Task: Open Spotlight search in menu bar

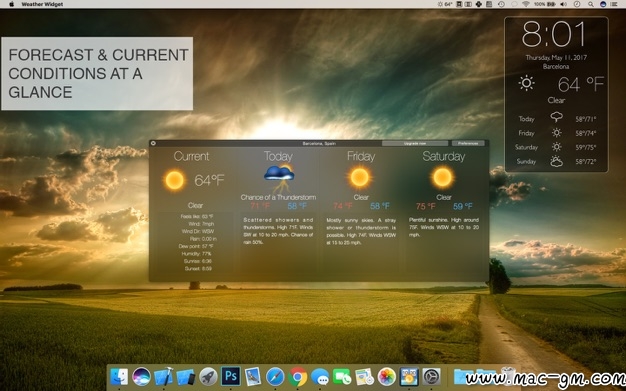Action: [590, 4]
